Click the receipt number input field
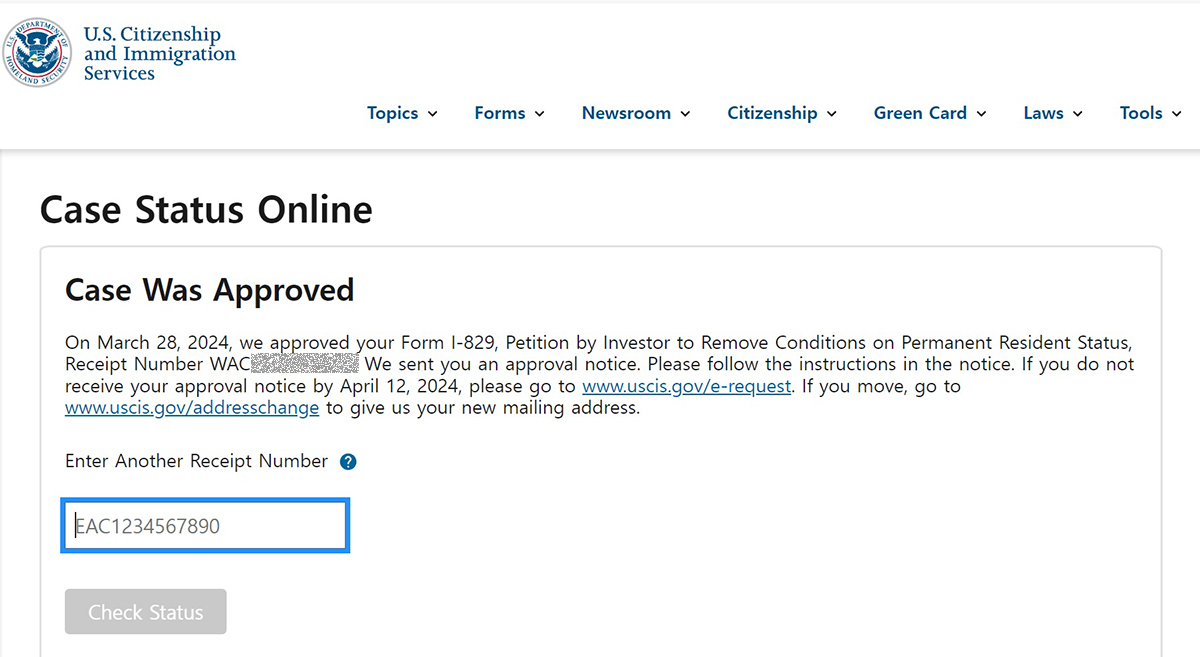 point(205,526)
